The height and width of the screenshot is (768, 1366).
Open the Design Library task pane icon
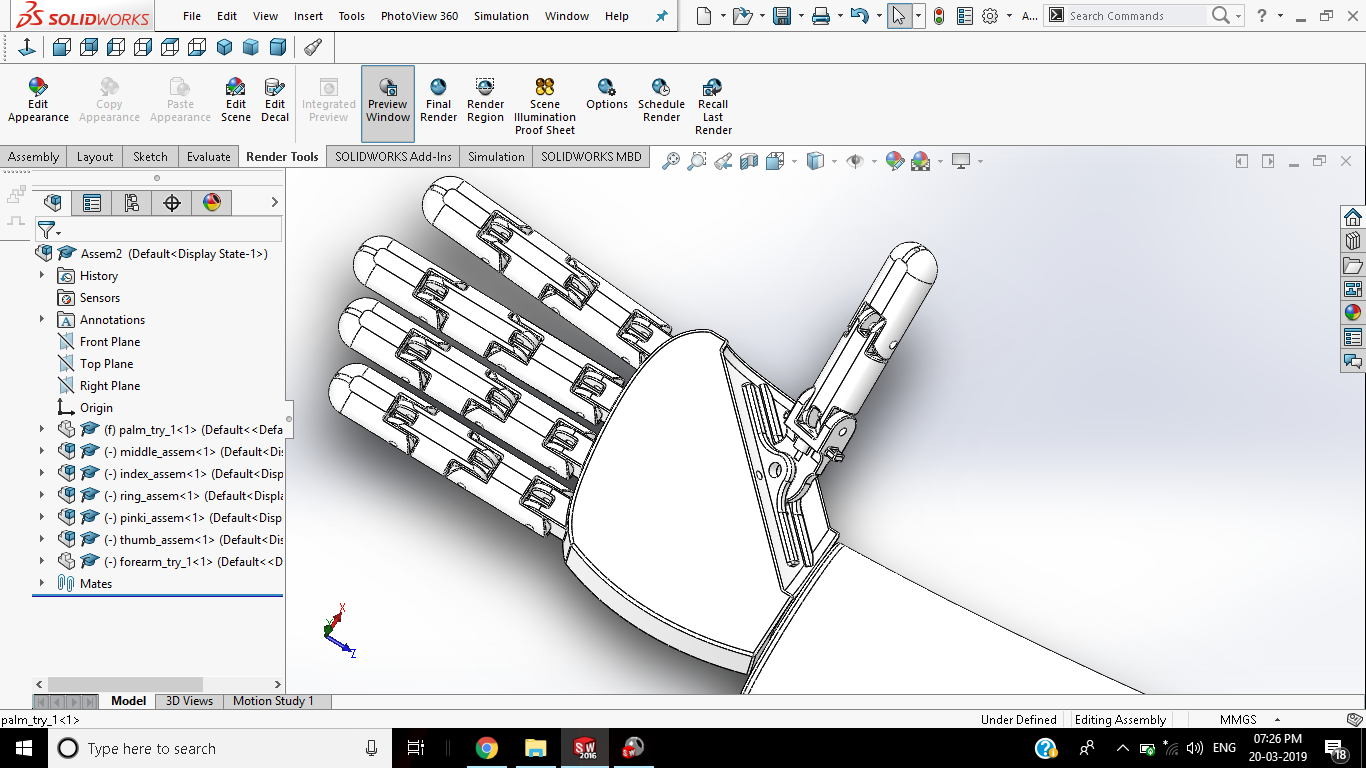coord(1353,241)
